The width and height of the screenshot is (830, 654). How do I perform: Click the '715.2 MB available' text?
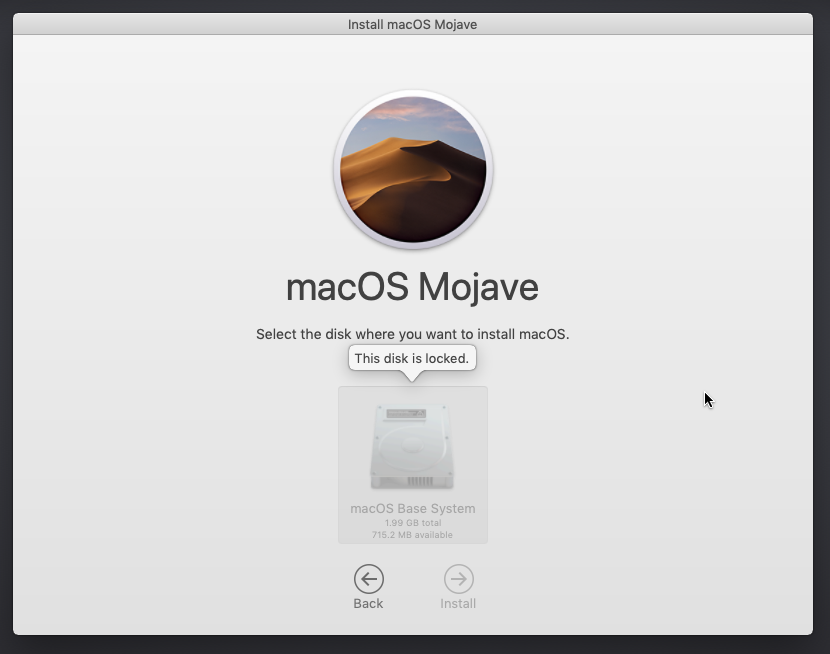(x=412, y=535)
